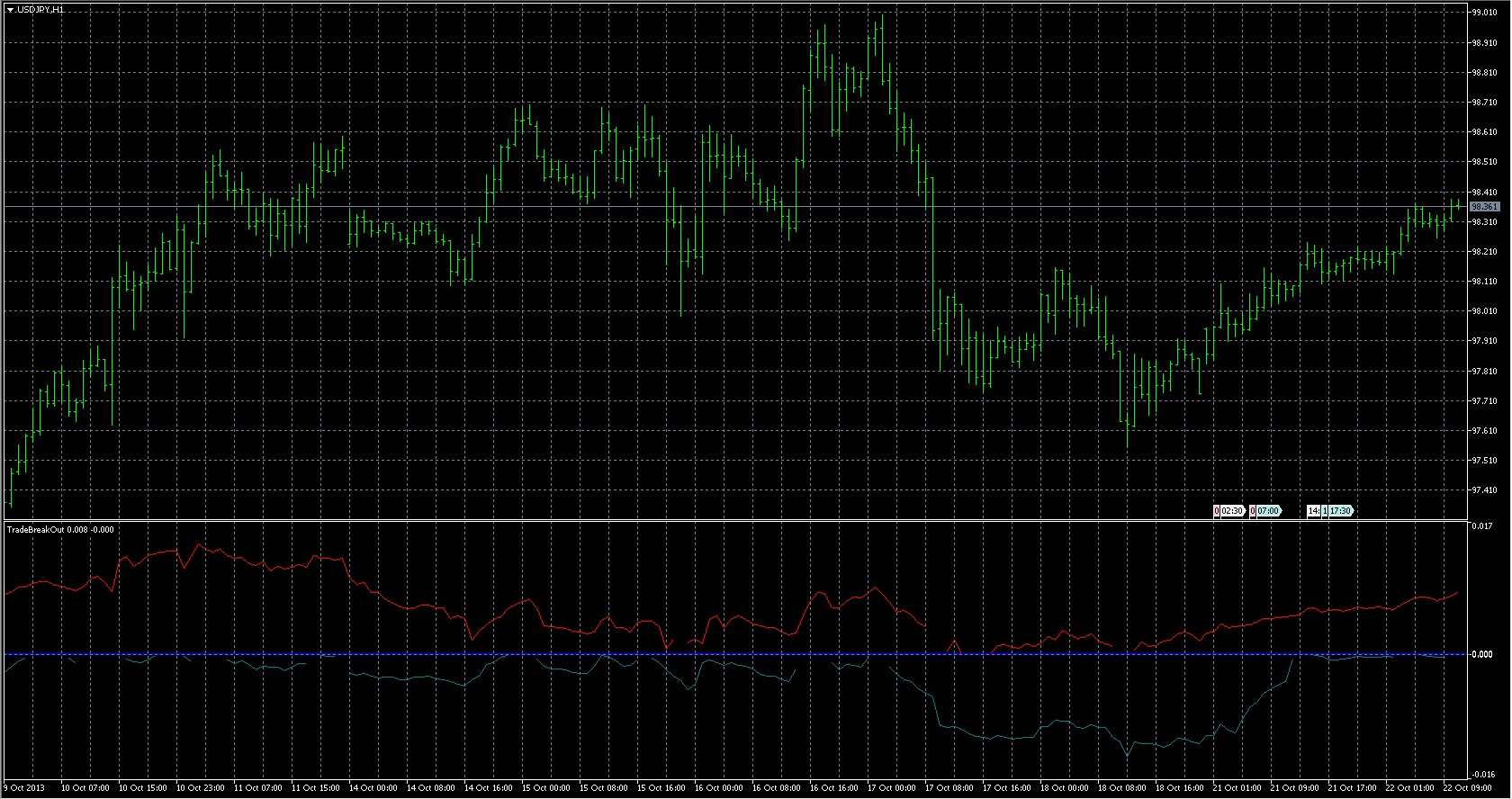Click the 22 Oct 09:00 time axis label
This screenshot has width=1512, height=799.
1467,788
